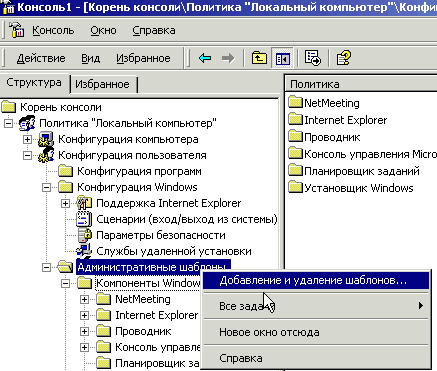Collapse the Конфигурация Windows node
The image size is (437, 371).
(x=46, y=187)
